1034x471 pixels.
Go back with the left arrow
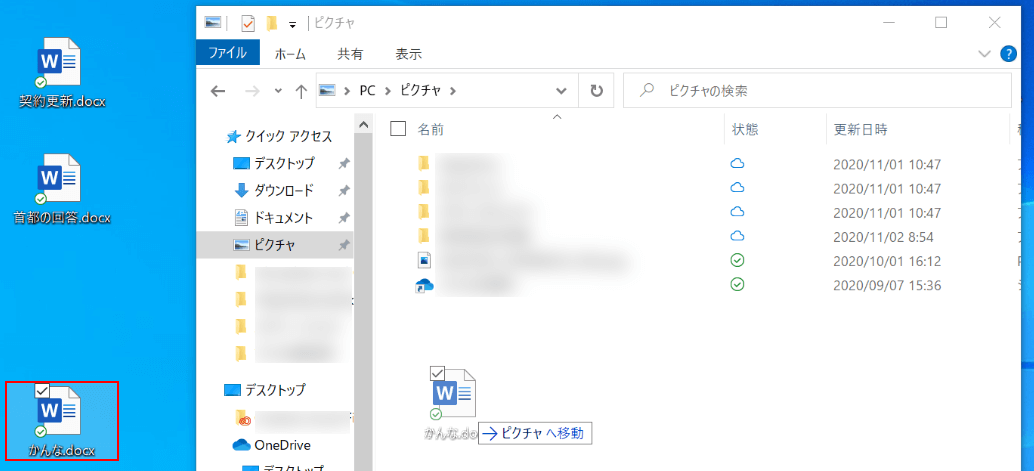pyautogui.click(x=218, y=91)
